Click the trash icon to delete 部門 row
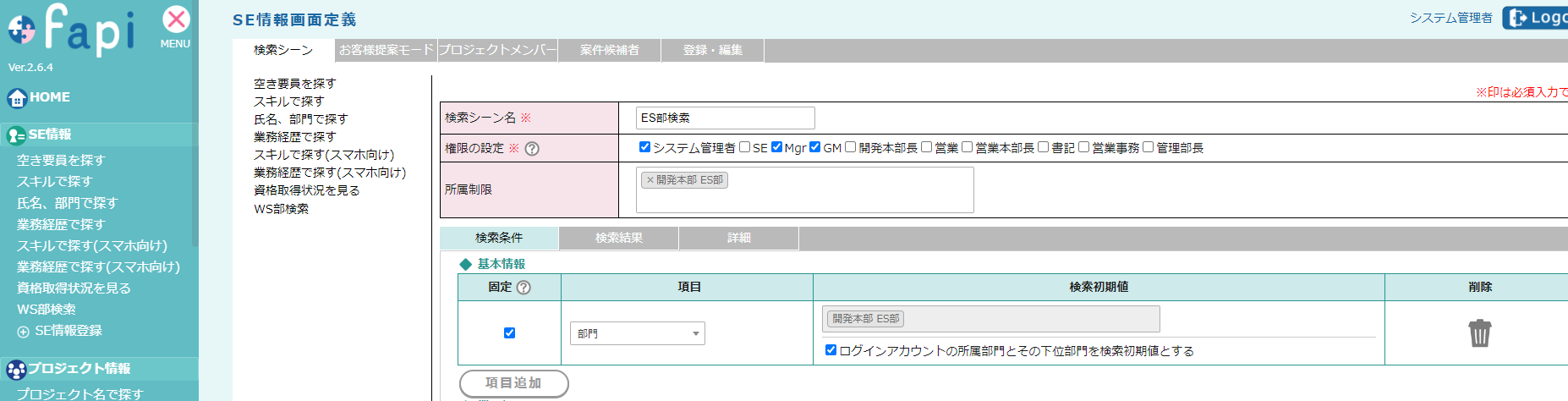The height and width of the screenshot is (401, 1568). 1479,332
